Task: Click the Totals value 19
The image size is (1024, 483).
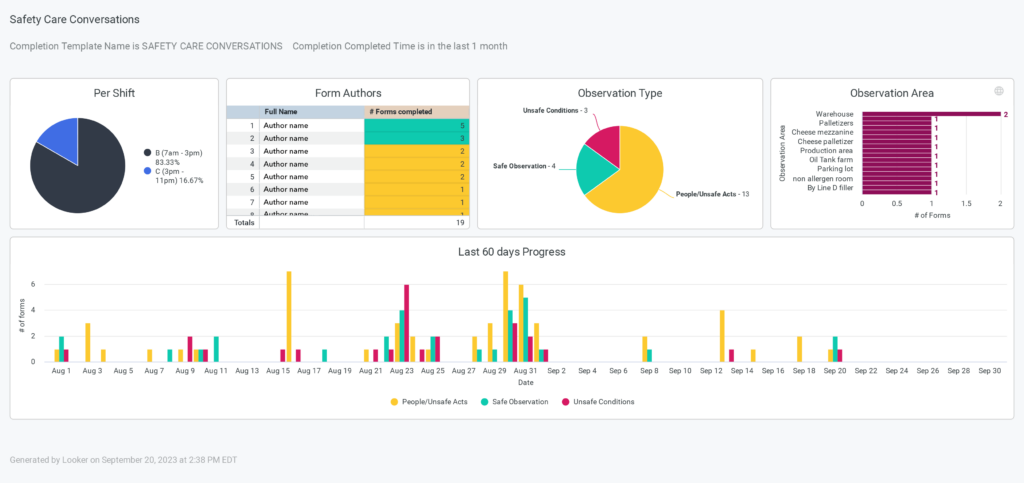Action: tap(460, 223)
